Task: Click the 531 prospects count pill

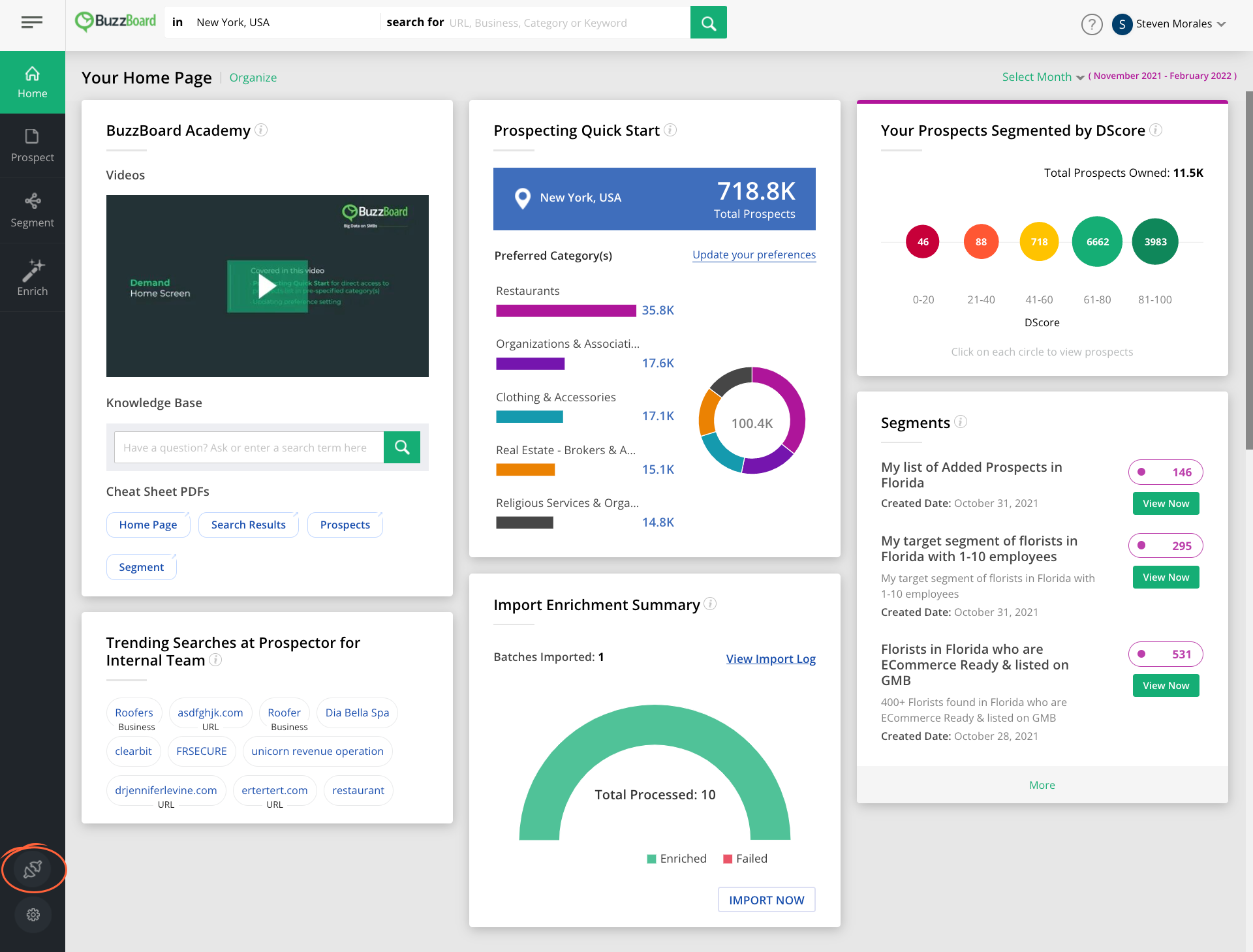Action: (1166, 654)
